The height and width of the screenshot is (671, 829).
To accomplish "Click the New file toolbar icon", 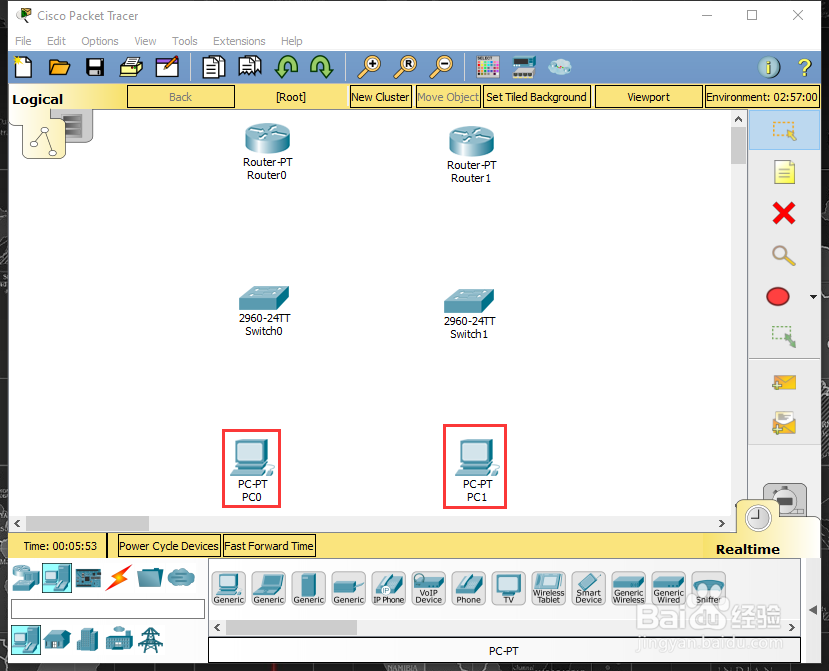I will 23,67.
